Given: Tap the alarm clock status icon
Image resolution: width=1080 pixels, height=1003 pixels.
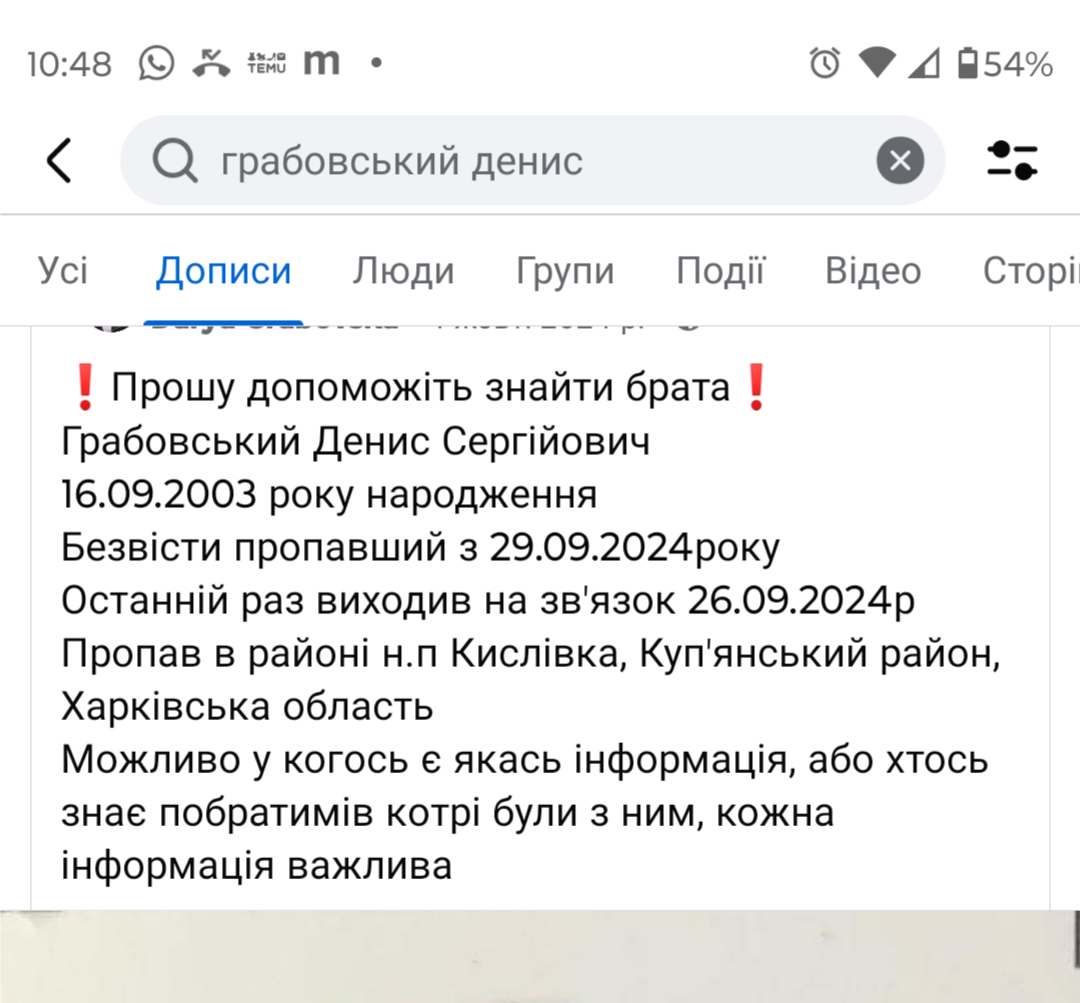Looking at the screenshot, I should [x=824, y=63].
